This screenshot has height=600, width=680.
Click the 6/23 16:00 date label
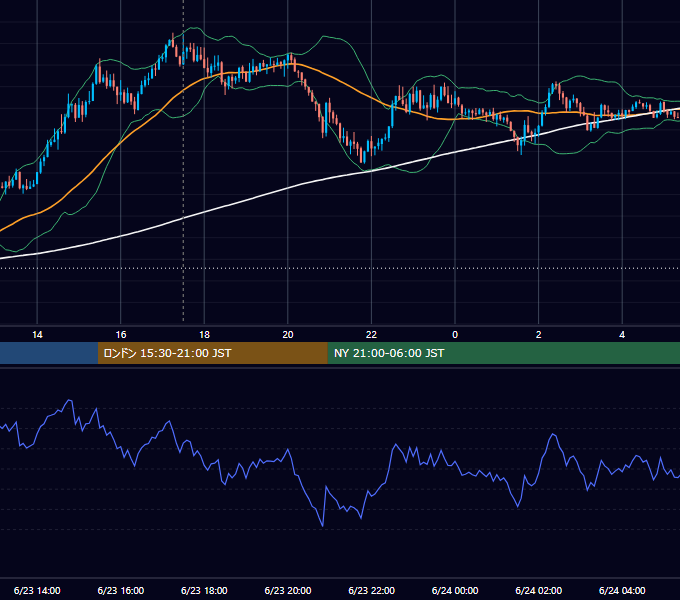[x=121, y=590]
